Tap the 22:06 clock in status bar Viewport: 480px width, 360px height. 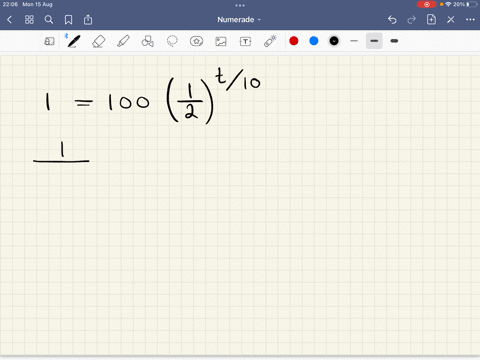(x=10, y=4)
